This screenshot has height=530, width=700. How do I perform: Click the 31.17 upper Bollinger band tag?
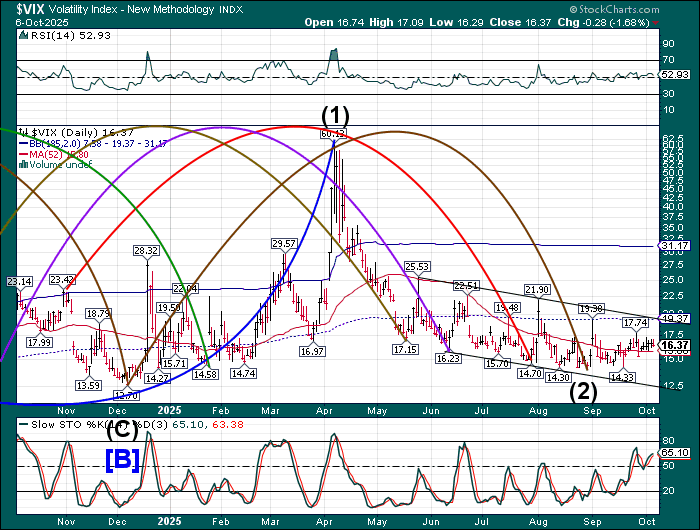tap(676, 245)
